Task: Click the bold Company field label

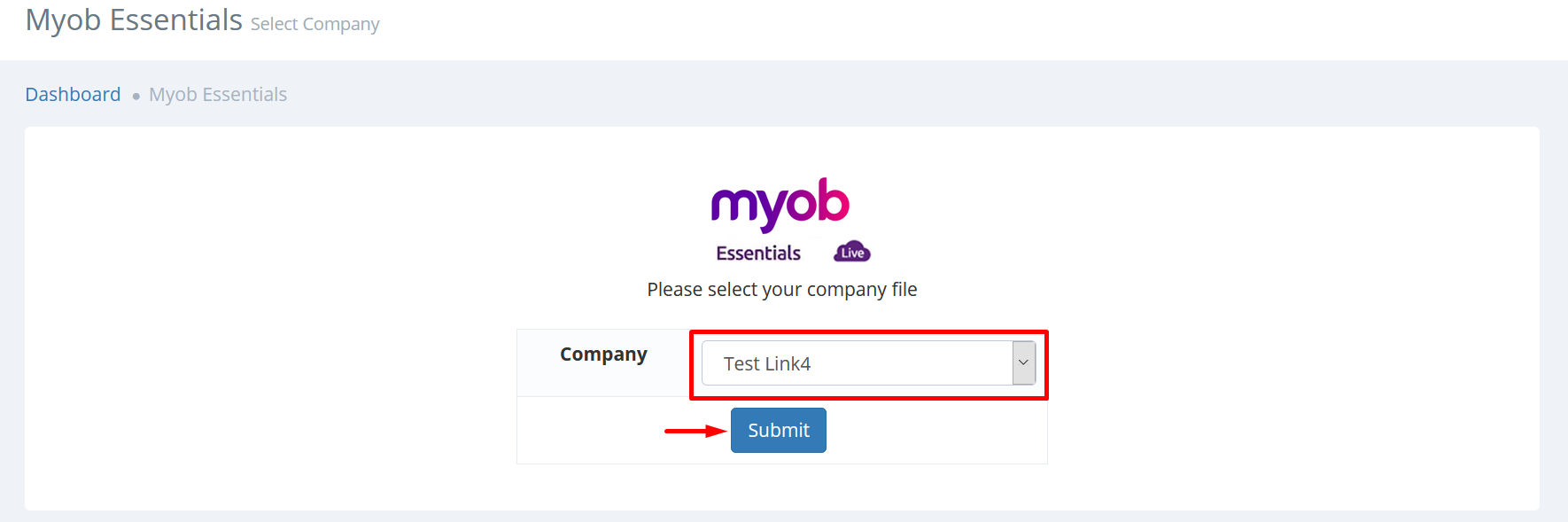Action: pyautogui.click(x=603, y=354)
